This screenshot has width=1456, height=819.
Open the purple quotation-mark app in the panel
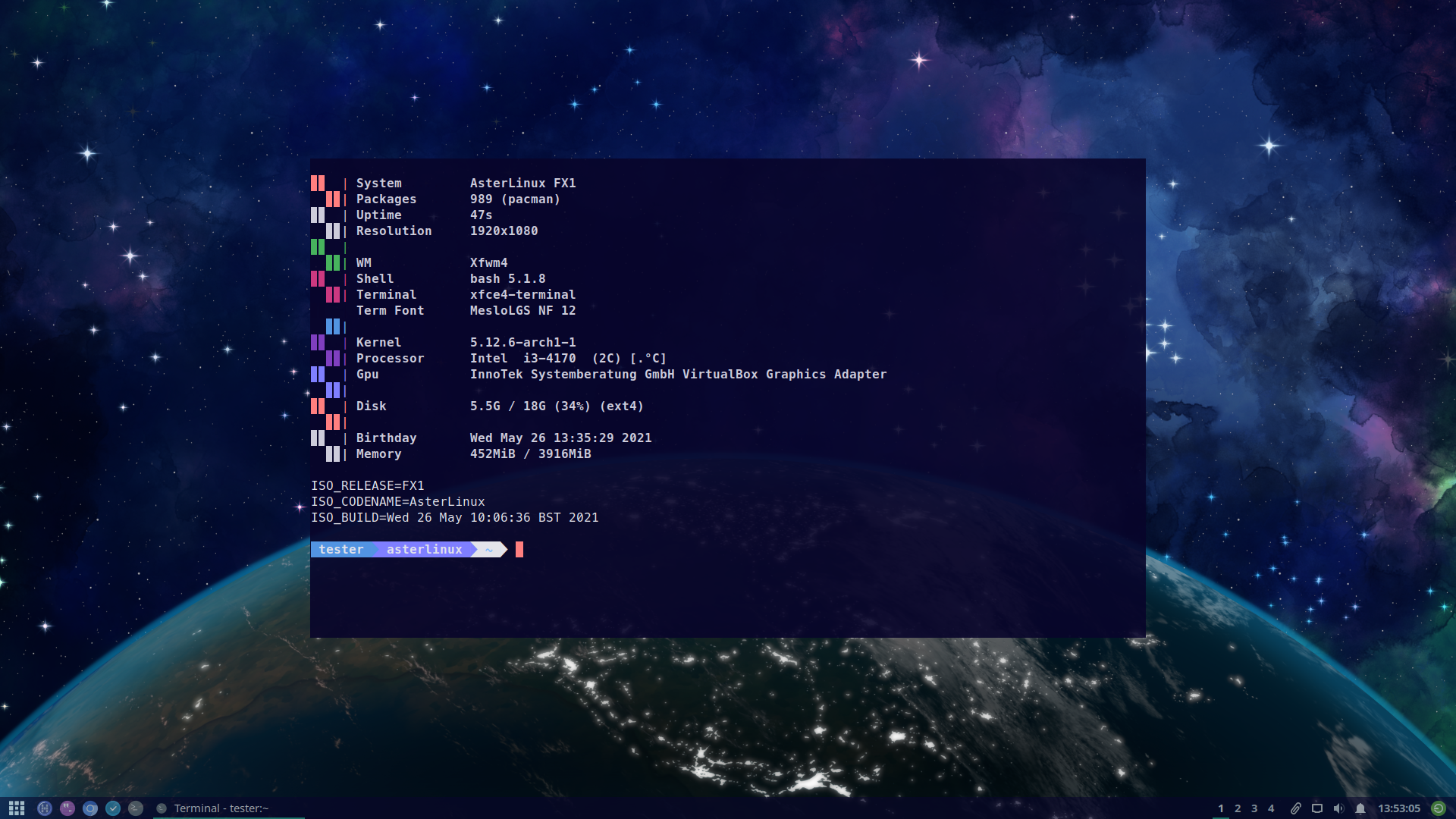tap(67, 808)
